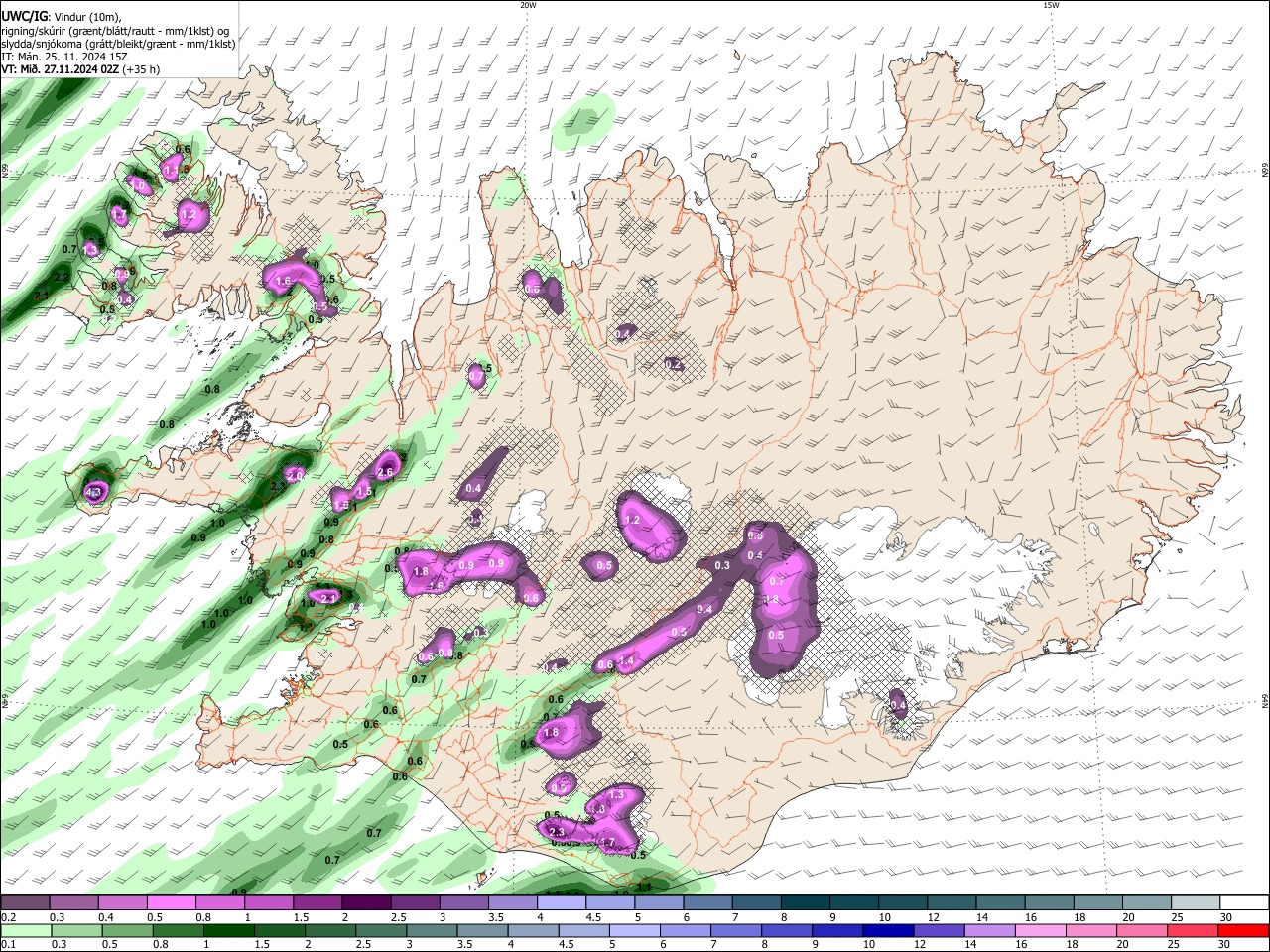Select dark teal snow swatch between 8 and 9
This screenshot has width=1270, height=952.
coord(806,903)
